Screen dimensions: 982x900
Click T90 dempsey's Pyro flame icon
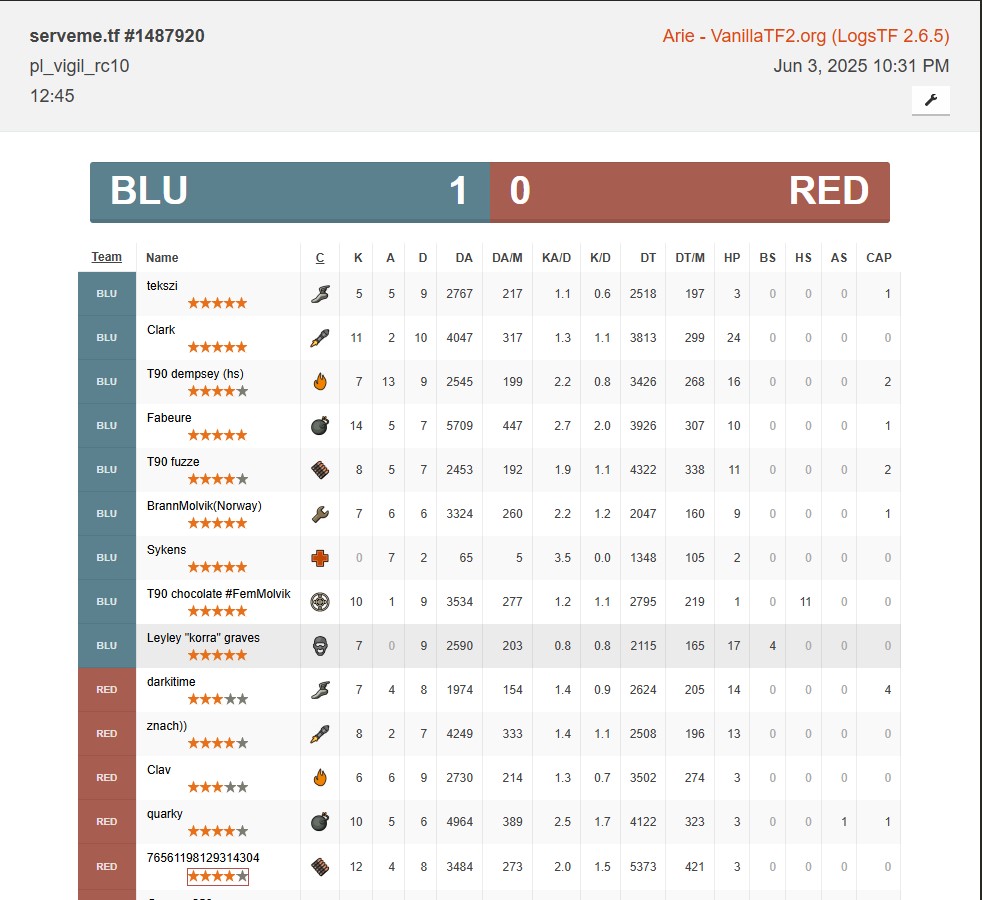(x=320, y=382)
